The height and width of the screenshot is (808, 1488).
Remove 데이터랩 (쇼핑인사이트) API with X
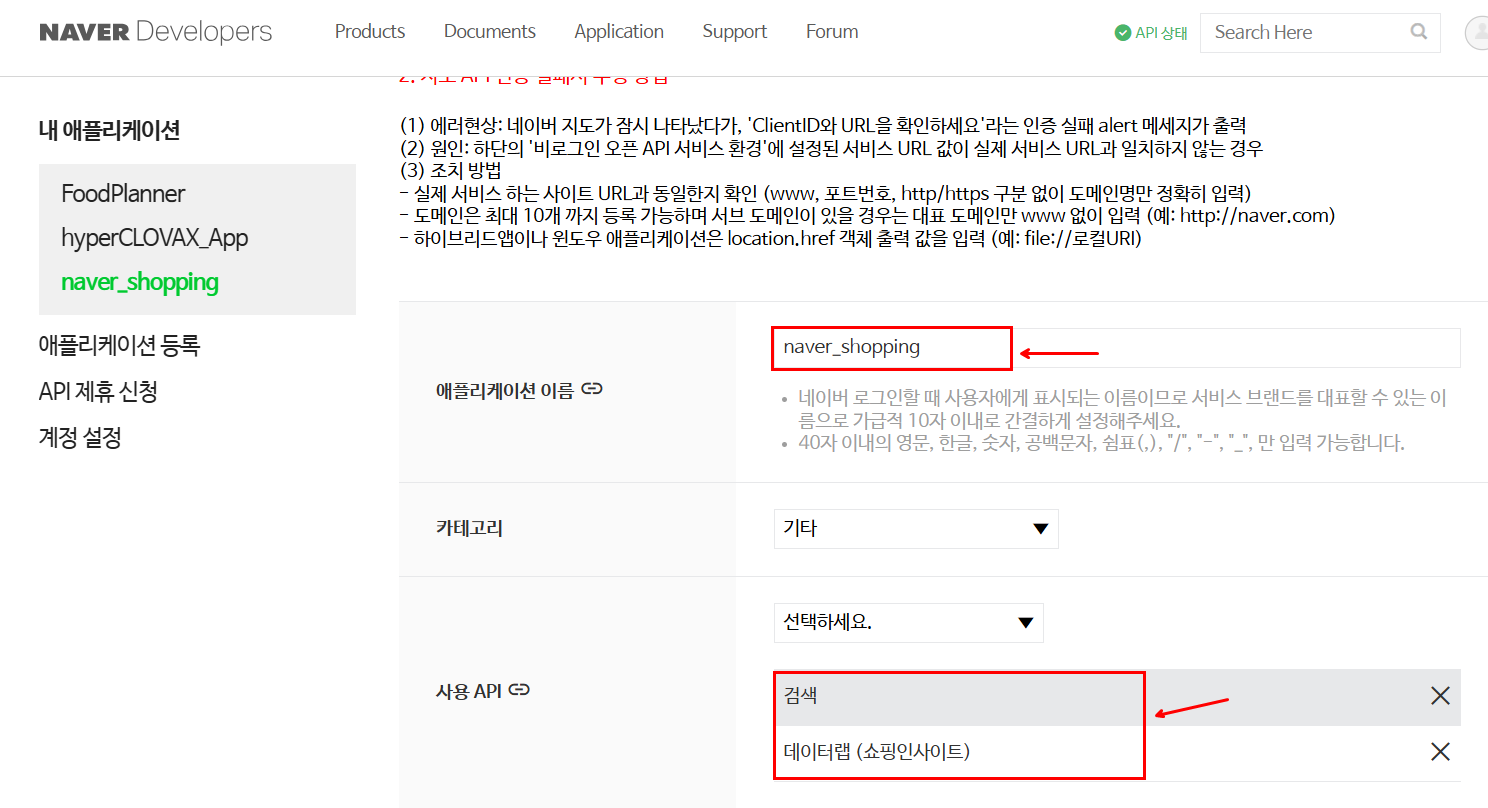(1440, 752)
